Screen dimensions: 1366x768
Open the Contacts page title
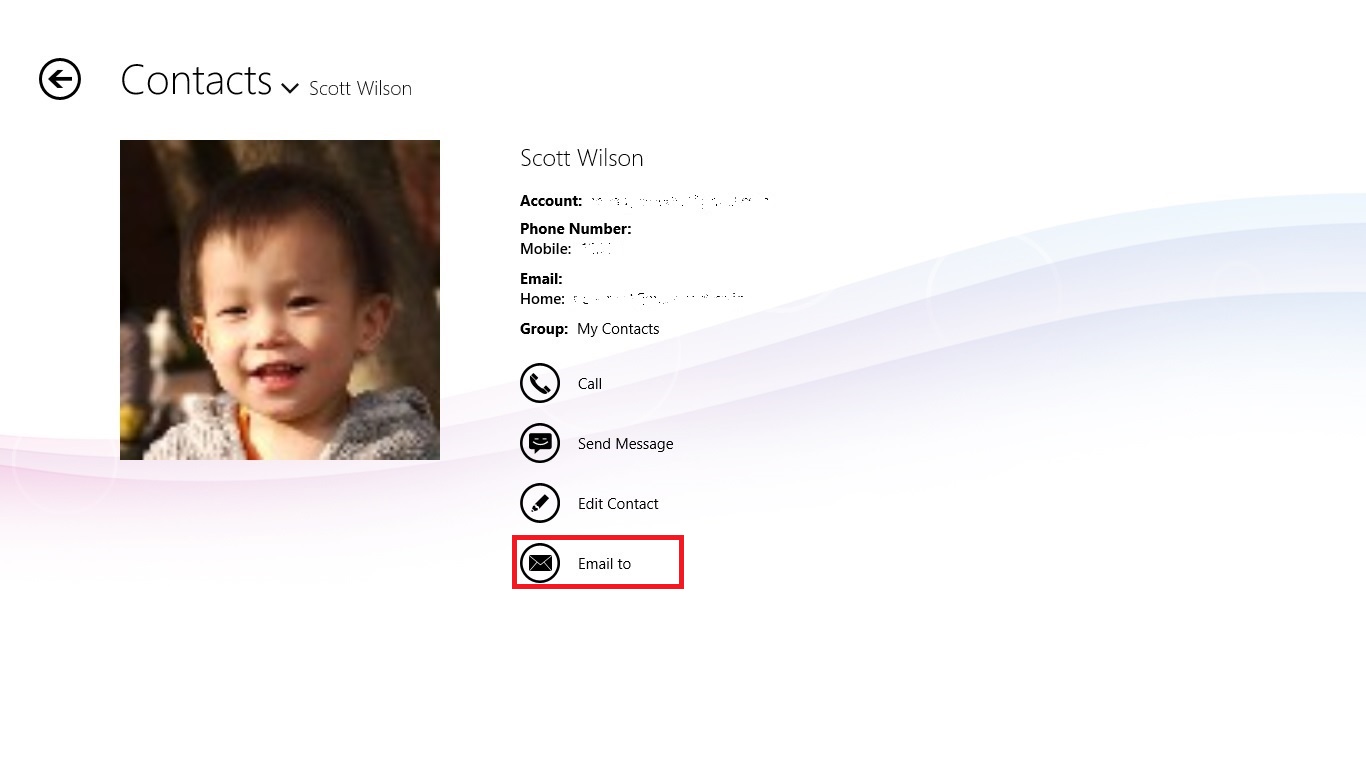point(196,80)
